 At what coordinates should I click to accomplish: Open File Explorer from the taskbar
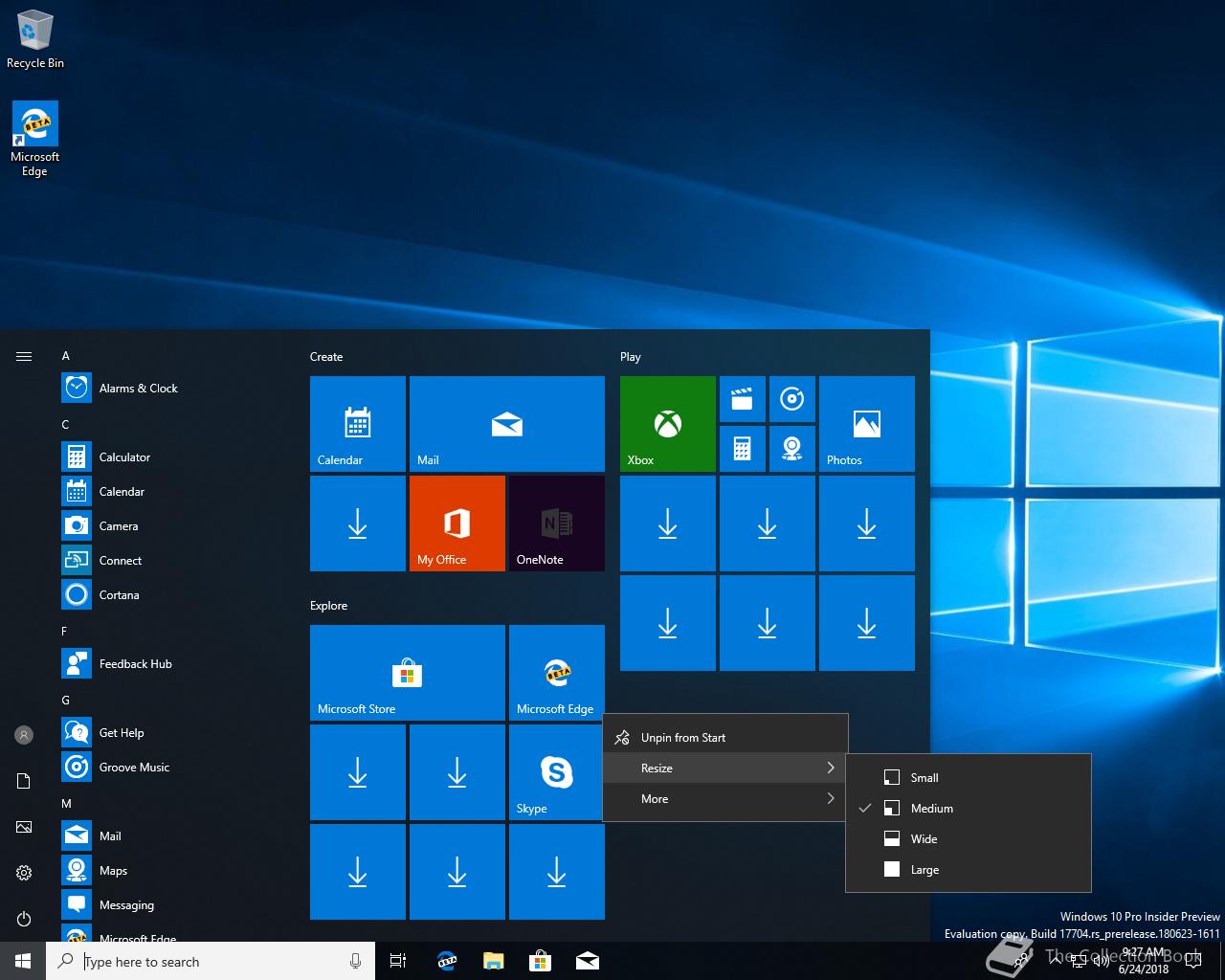point(493,961)
